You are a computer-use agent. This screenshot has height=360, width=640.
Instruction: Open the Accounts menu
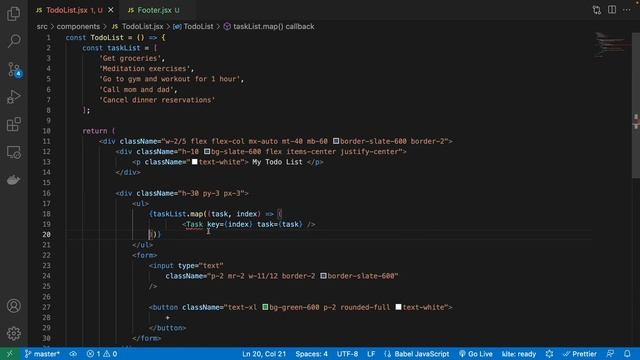[x=13, y=306]
